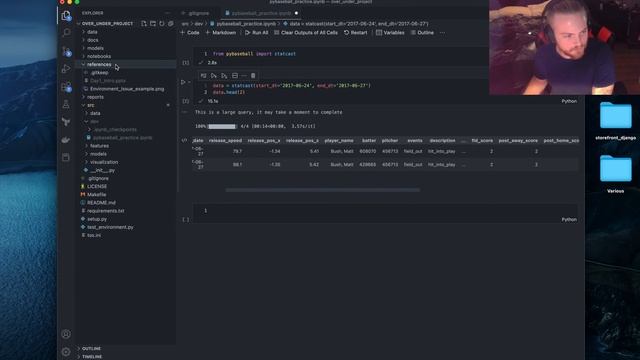Run the statcast cell with play button
The width and height of the screenshot is (640, 360).
pyautogui.click(x=183, y=82)
